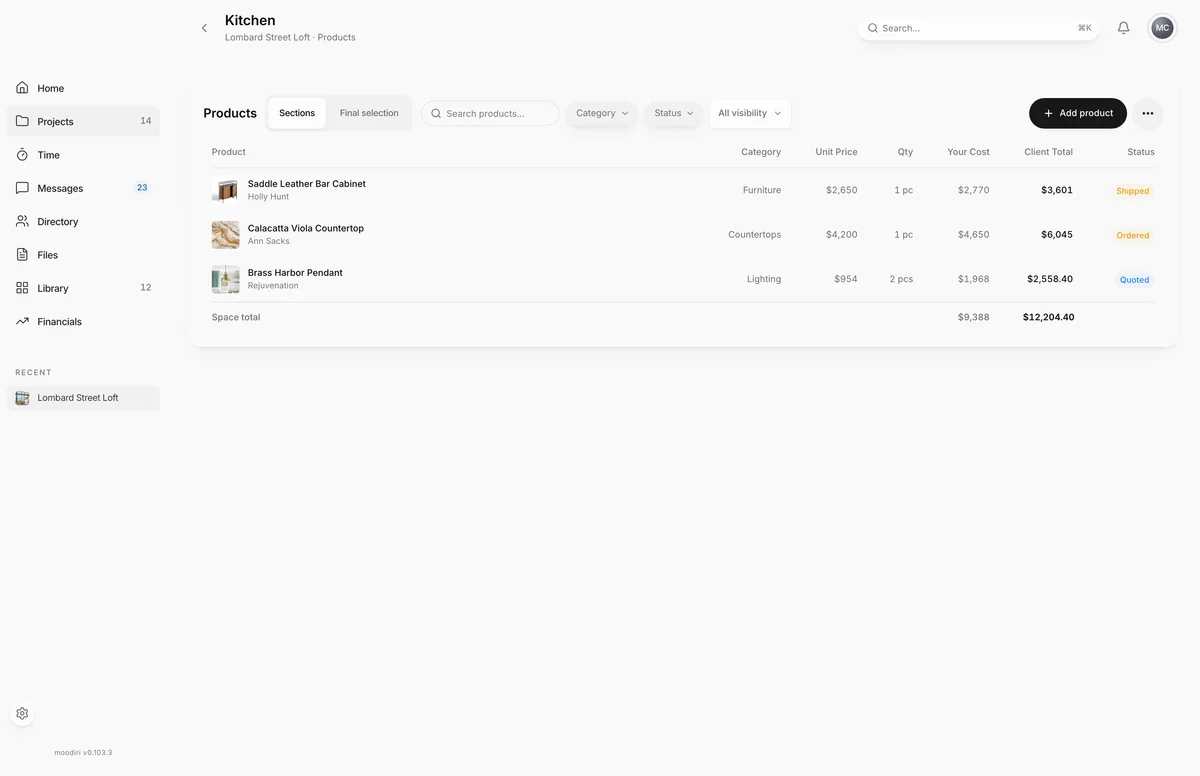Click the $12,204.40 space total value

[x=1048, y=317]
